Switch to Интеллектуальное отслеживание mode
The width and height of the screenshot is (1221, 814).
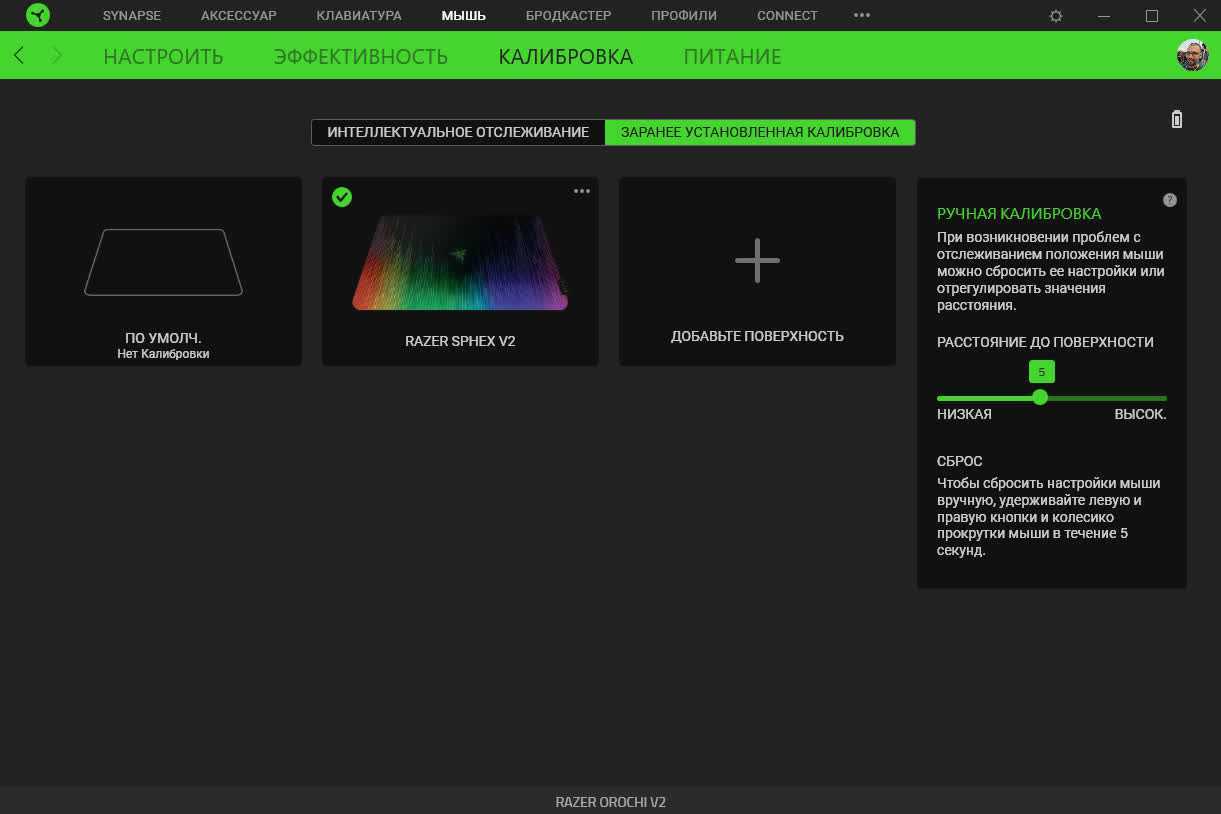(x=458, y=132)
